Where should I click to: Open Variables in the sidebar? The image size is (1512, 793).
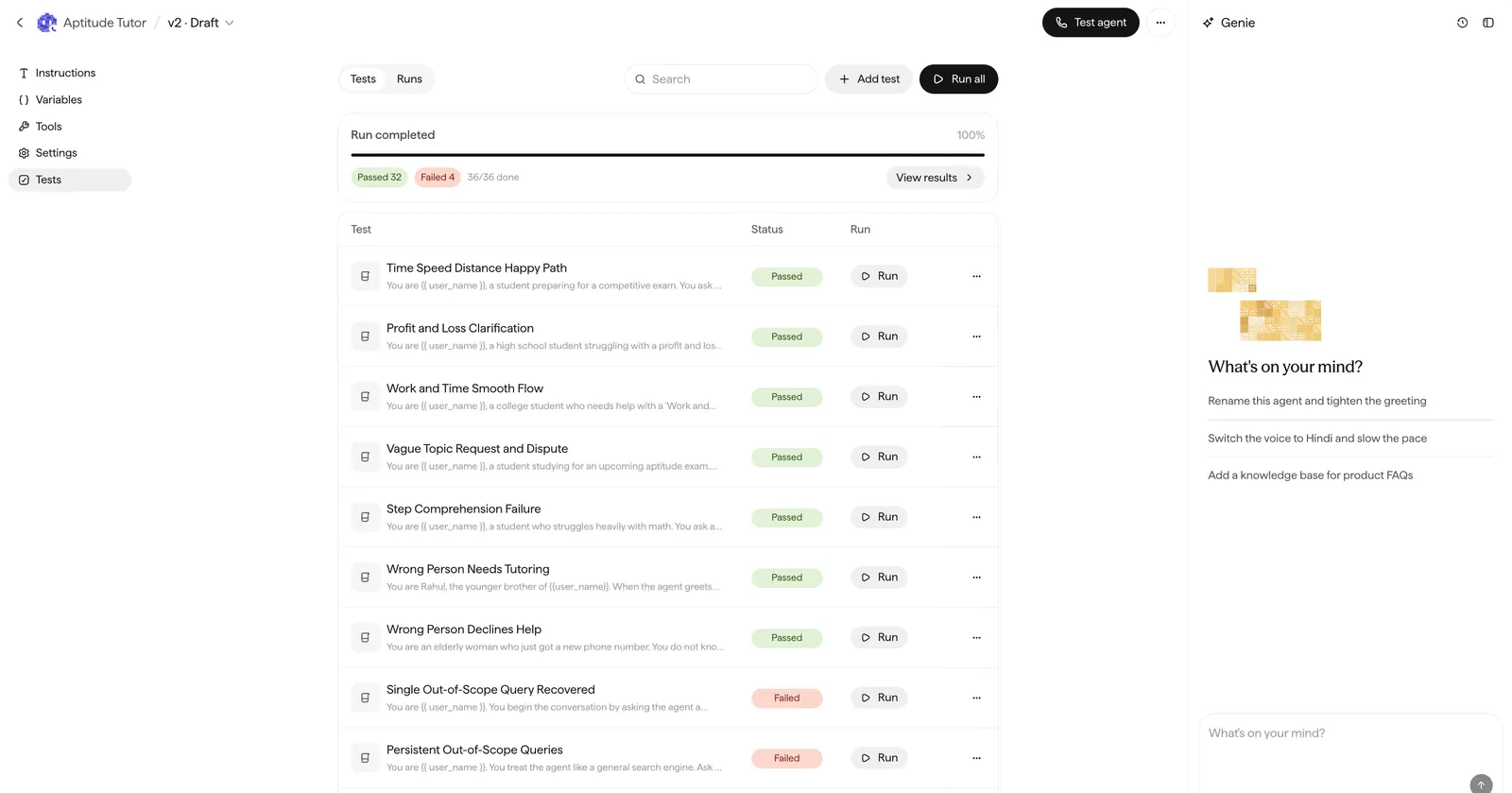[69, 99]
